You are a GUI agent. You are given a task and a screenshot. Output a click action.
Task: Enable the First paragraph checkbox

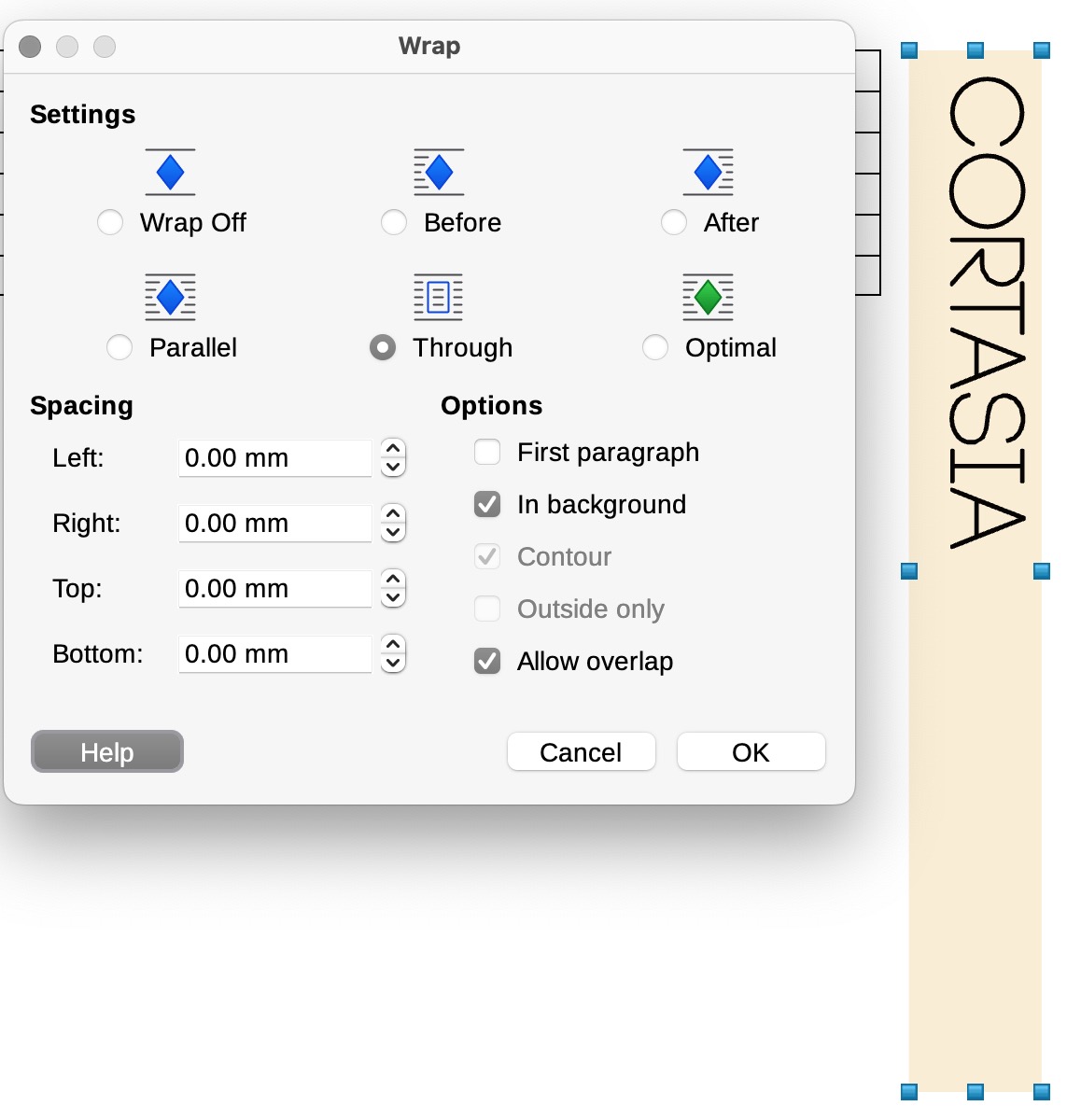(487, 452)
